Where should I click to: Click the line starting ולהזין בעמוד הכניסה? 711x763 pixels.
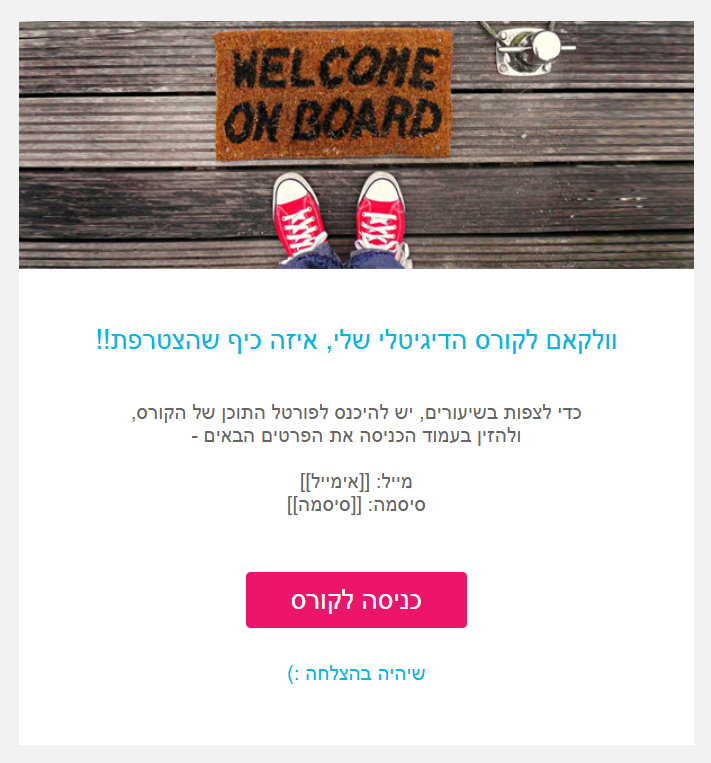[356, 436]
